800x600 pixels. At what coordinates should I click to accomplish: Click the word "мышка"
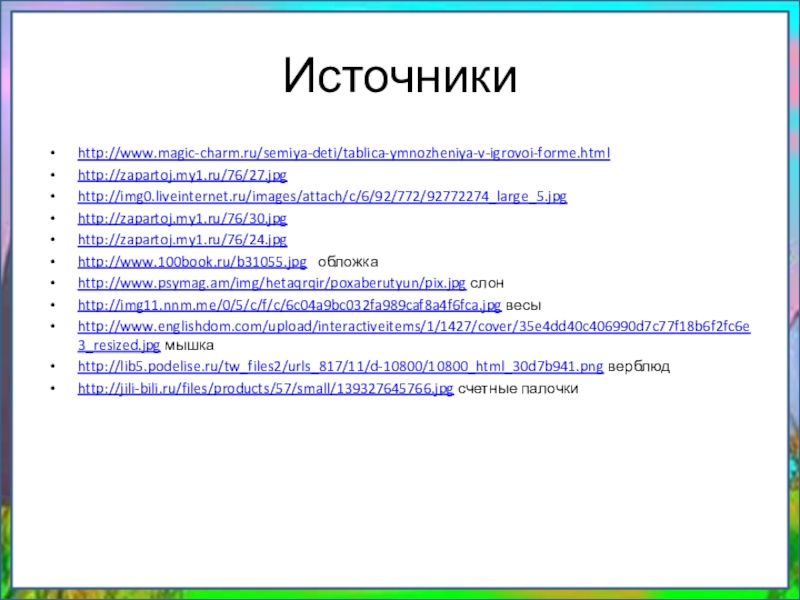click(189, 345)
